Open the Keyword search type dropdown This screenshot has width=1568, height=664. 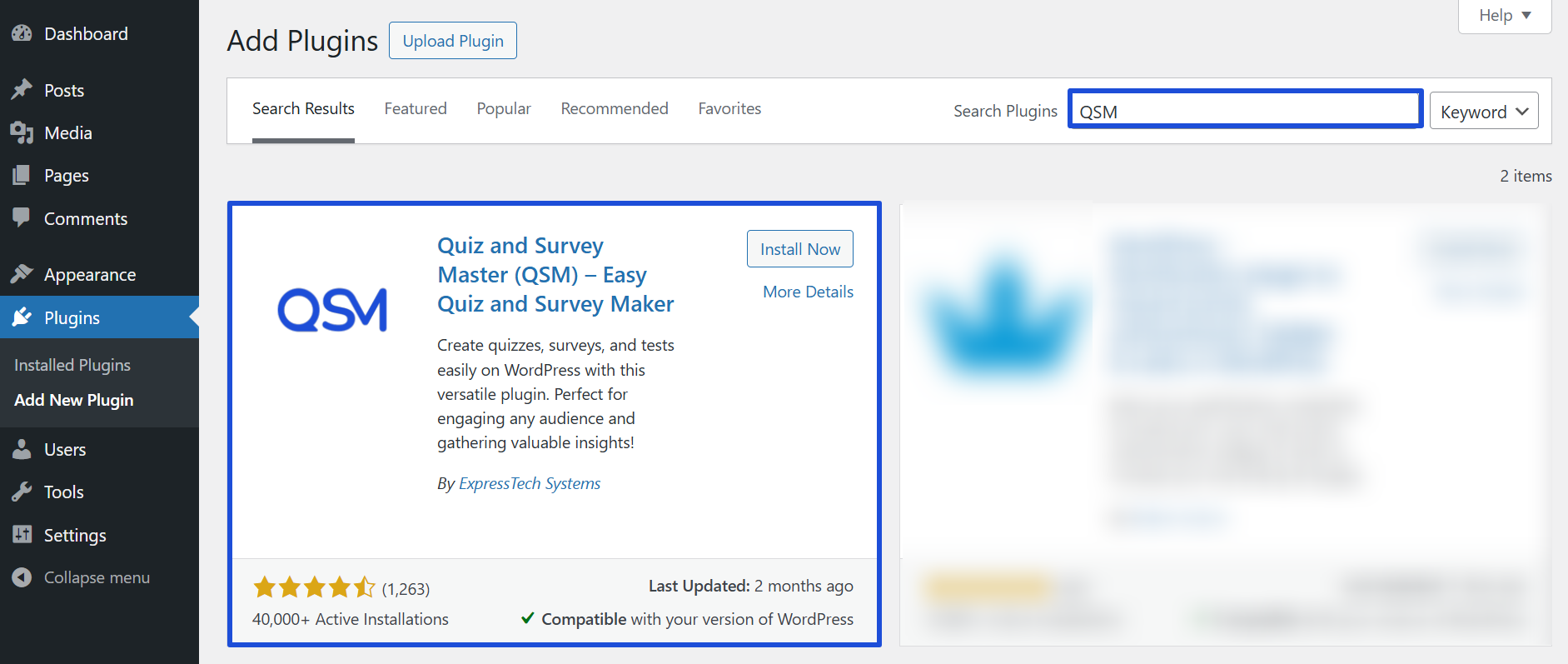click(1484, 111)
